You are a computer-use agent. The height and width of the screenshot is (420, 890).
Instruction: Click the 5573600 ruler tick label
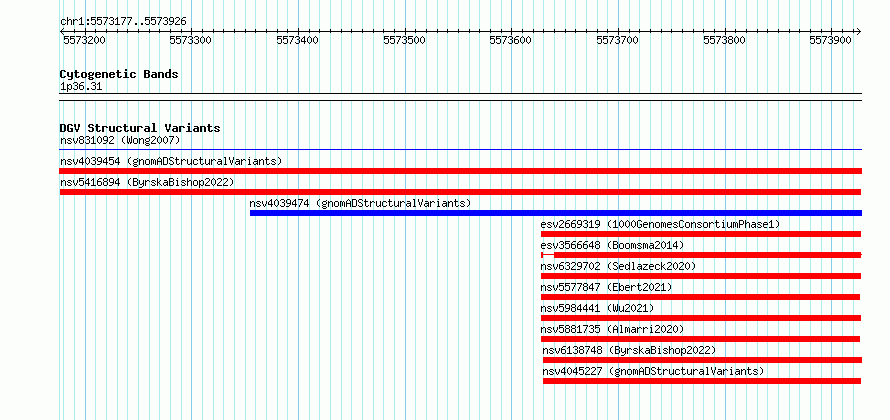coord(511,40)
